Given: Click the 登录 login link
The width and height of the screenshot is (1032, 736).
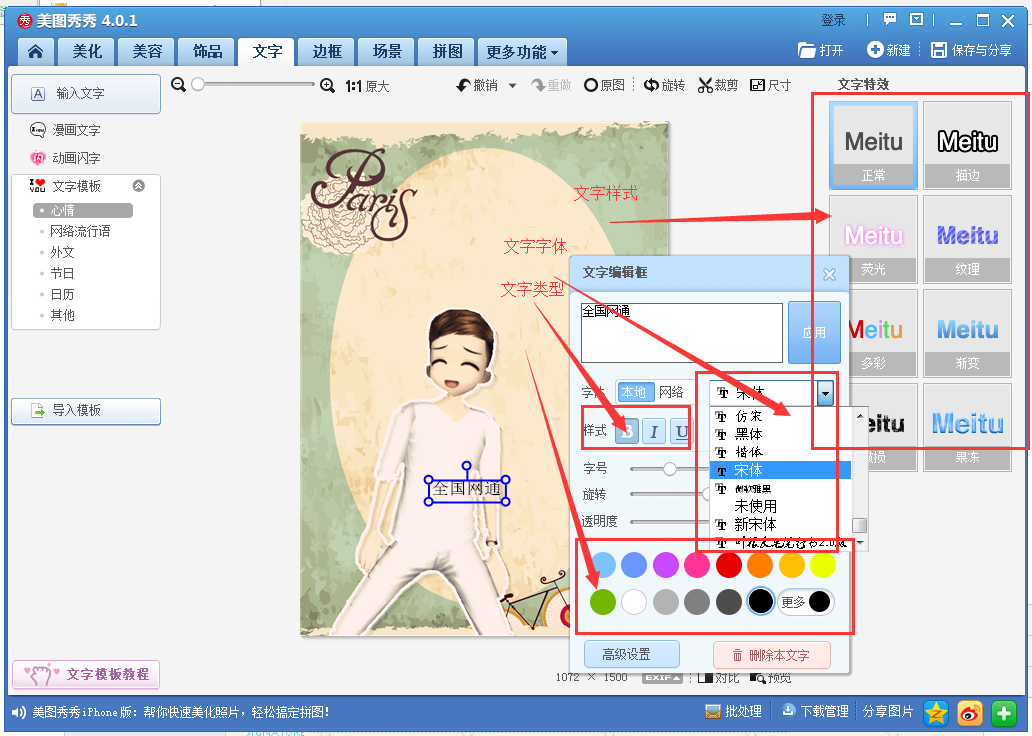Looking at the screenshot, I should click(833, 20).
